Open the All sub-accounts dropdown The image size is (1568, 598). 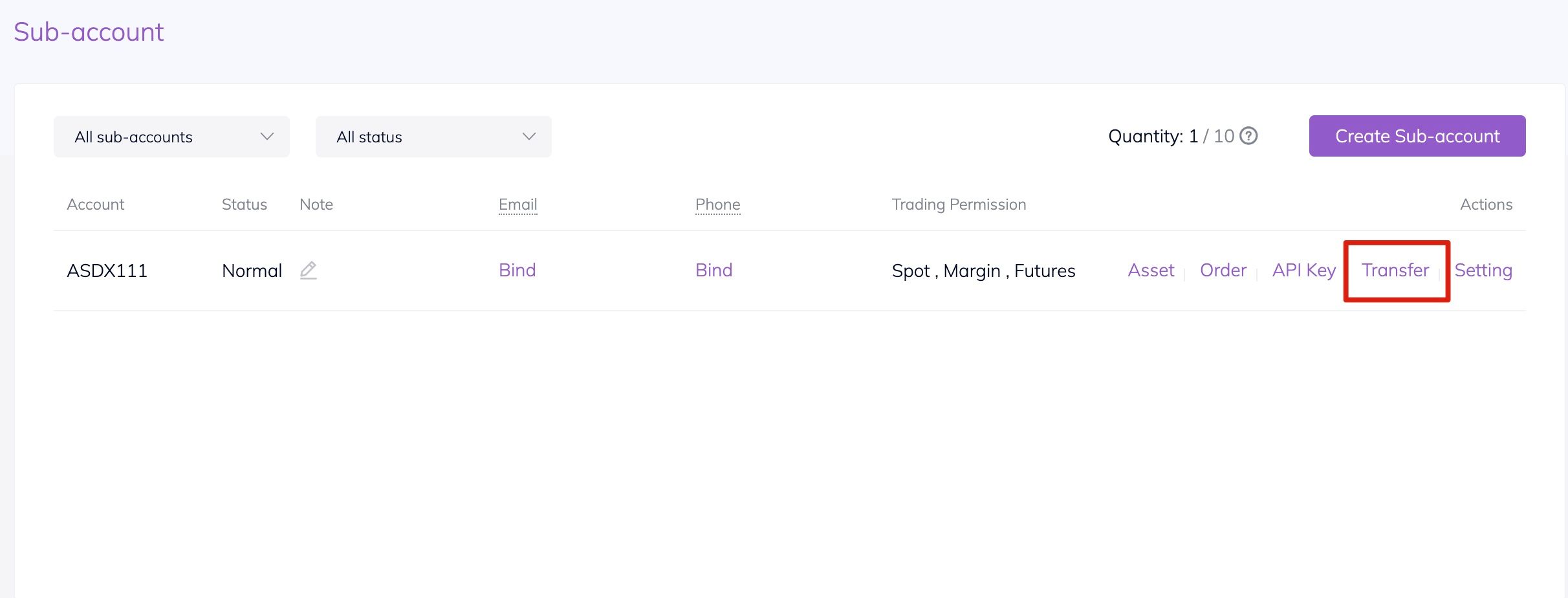(171, 137)
